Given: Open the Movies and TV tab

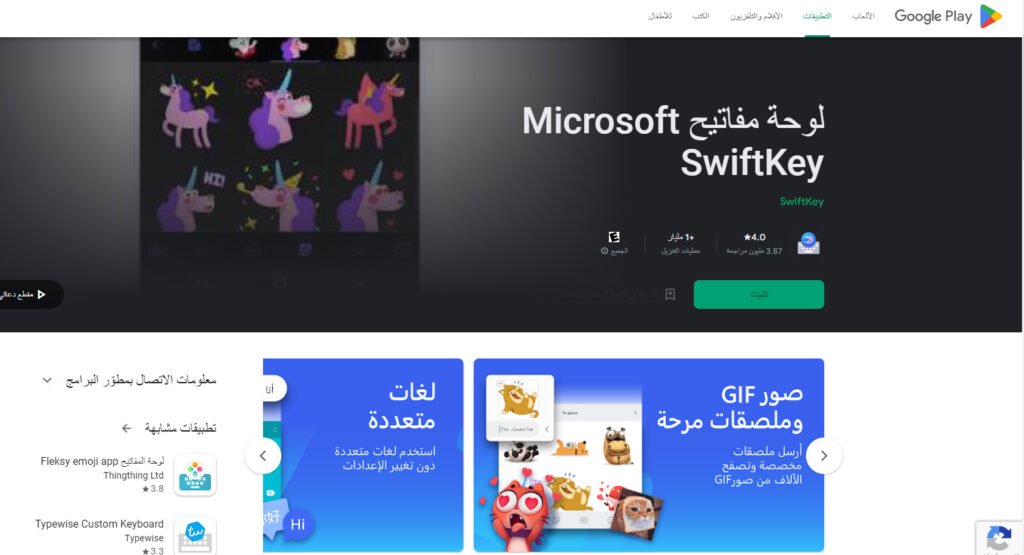Looking at the screenshot, I should (756, 16).
